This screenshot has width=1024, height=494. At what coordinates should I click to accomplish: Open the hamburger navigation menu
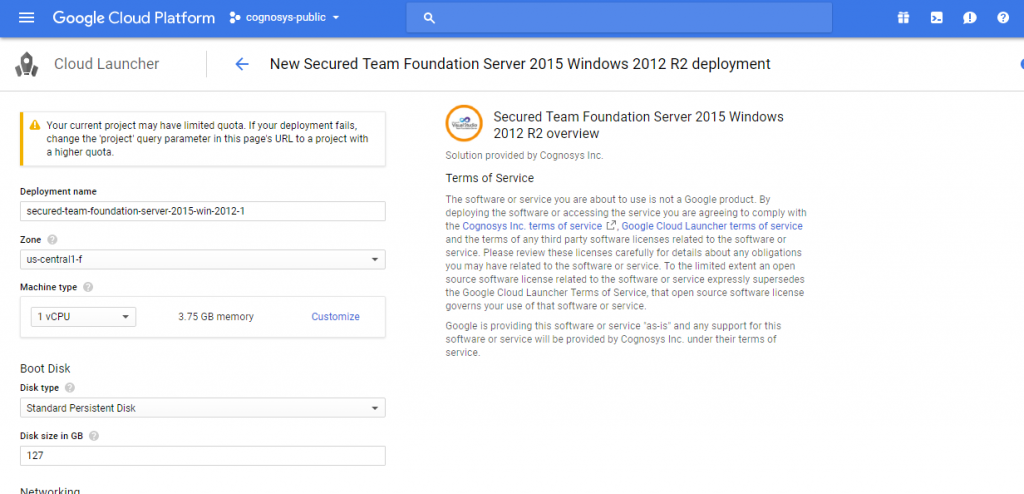click(x=27, y=18)
